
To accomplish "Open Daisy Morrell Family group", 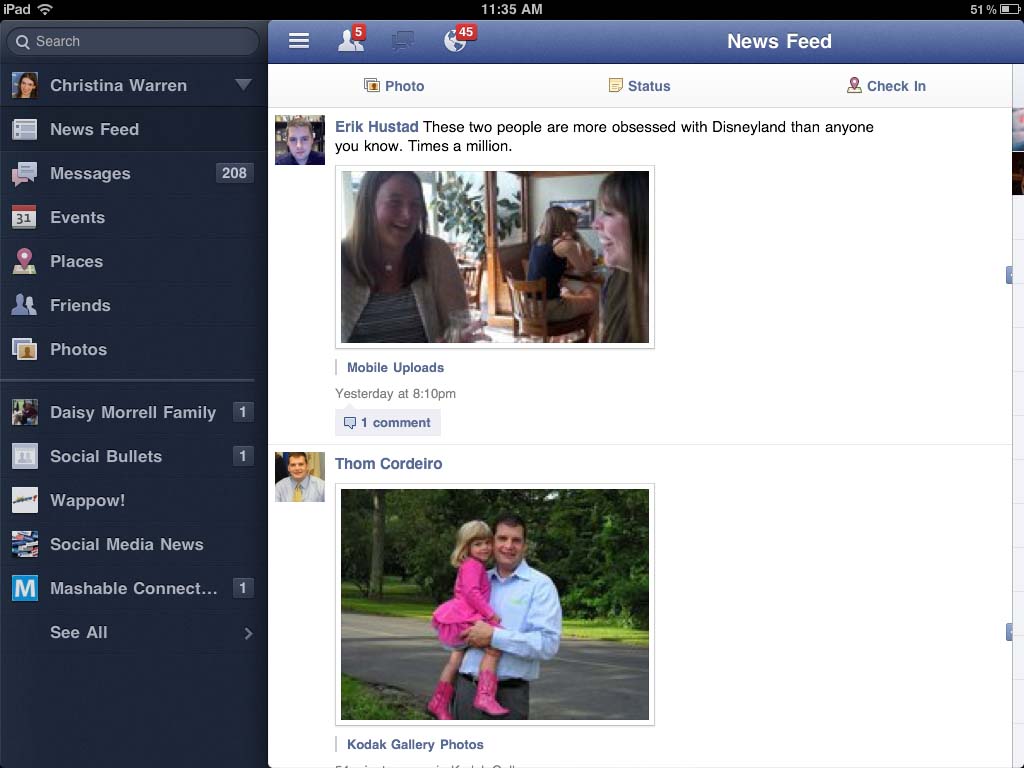I will [133, 412].
